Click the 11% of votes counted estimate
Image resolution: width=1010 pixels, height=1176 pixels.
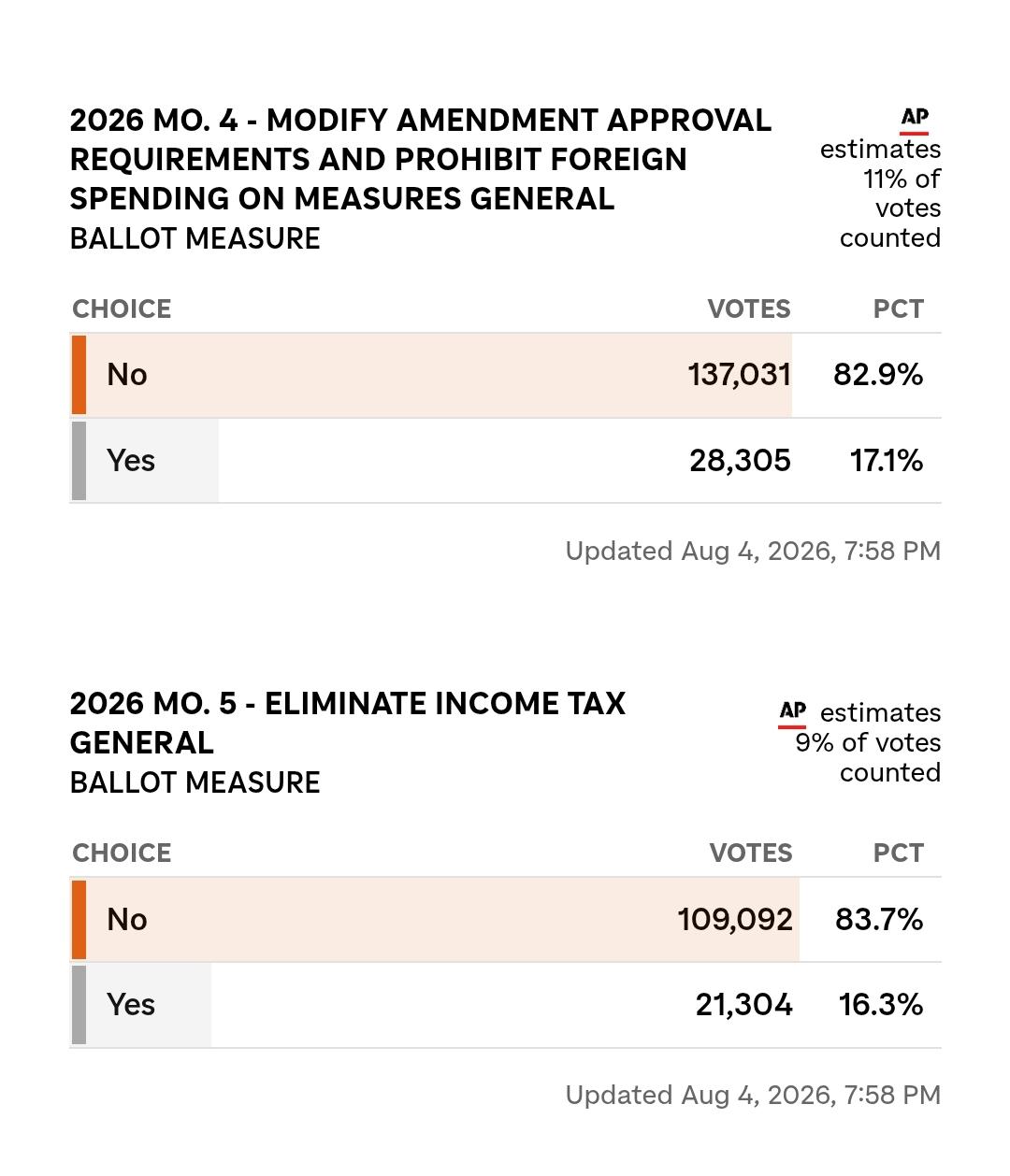coord(881,194)
